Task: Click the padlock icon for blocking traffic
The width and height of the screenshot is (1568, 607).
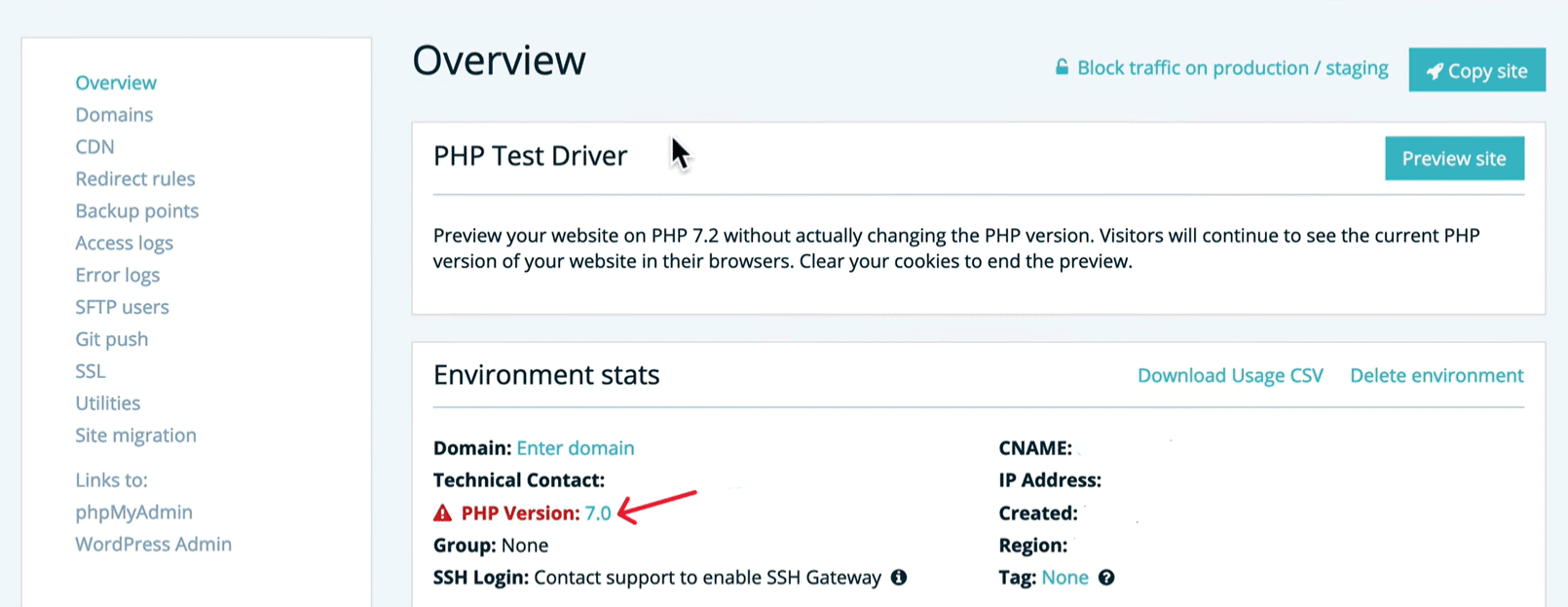Action: click(1062, 68)
